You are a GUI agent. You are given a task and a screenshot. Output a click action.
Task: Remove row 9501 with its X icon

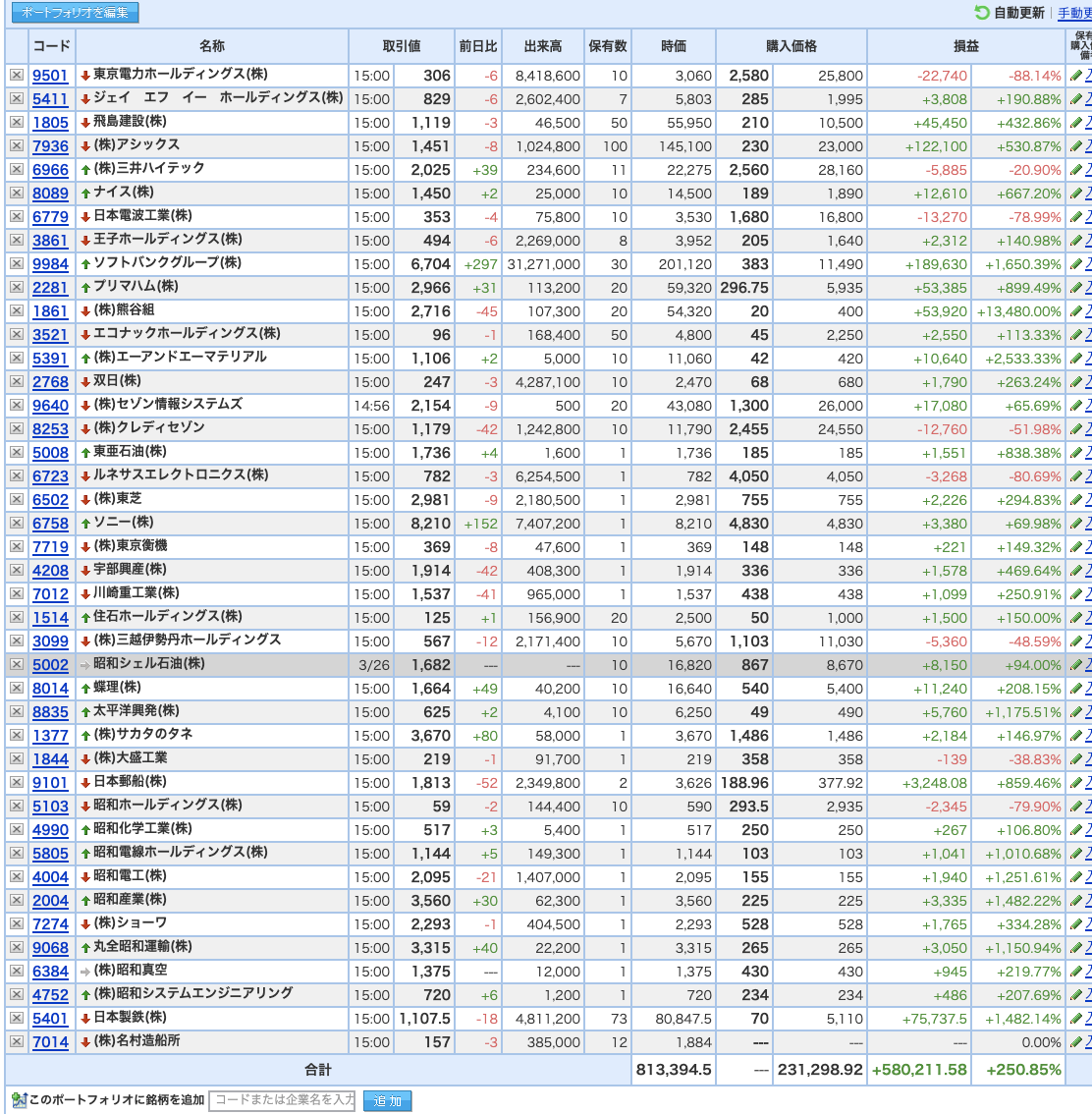(x=17, y=76)
